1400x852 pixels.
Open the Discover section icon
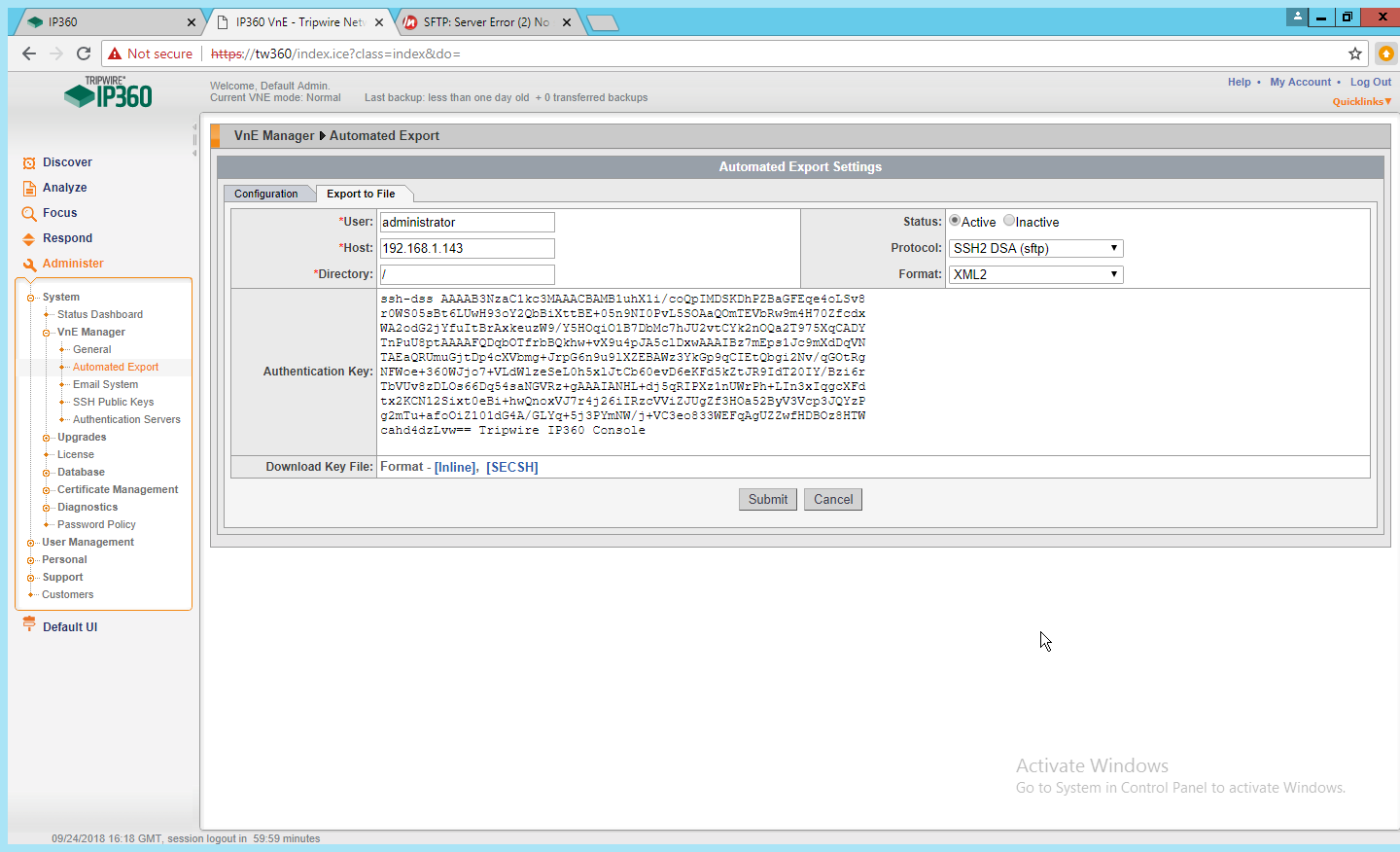[29, 163]
